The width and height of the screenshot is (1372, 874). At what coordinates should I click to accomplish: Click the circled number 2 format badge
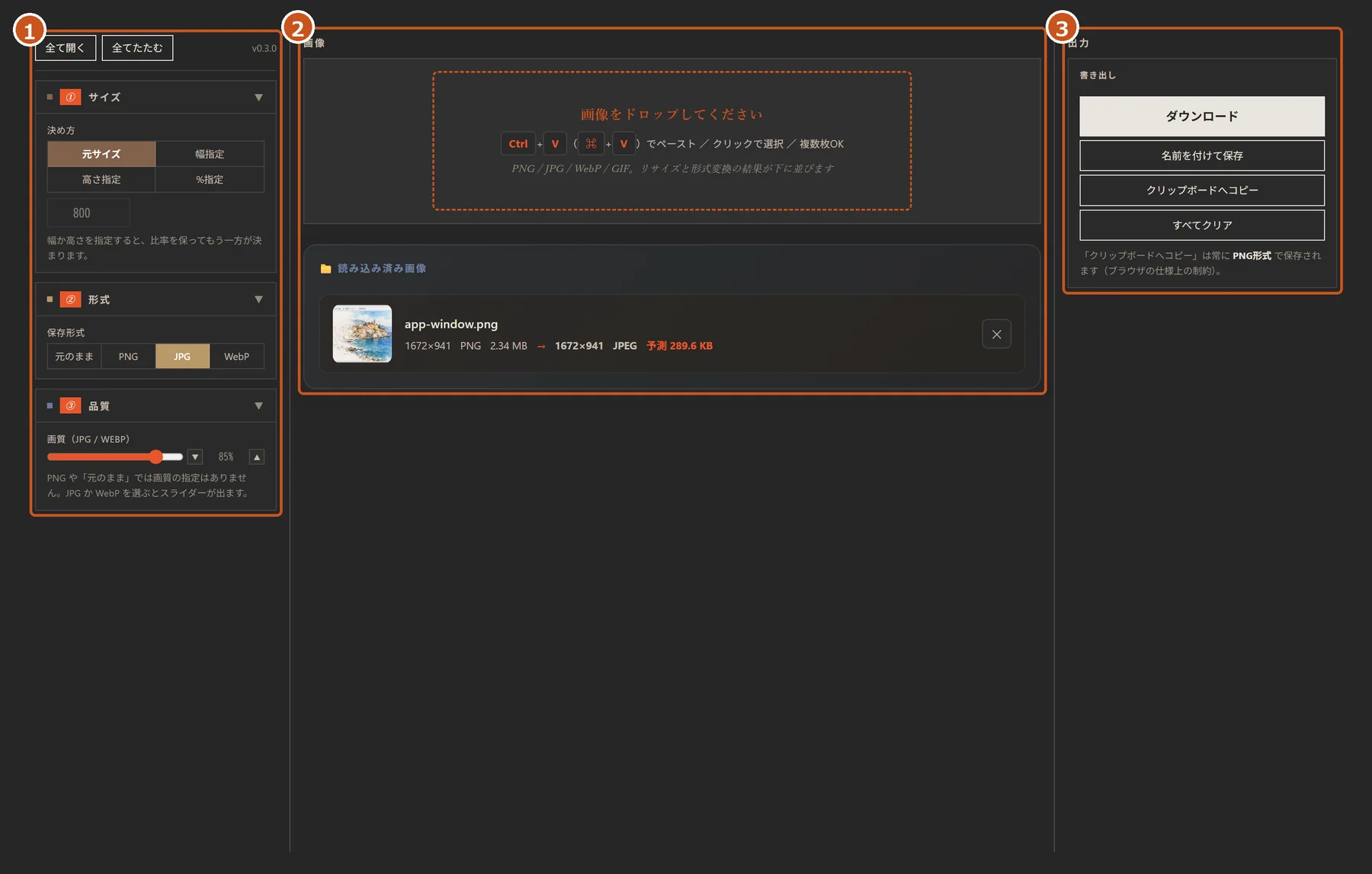[70, 299]
